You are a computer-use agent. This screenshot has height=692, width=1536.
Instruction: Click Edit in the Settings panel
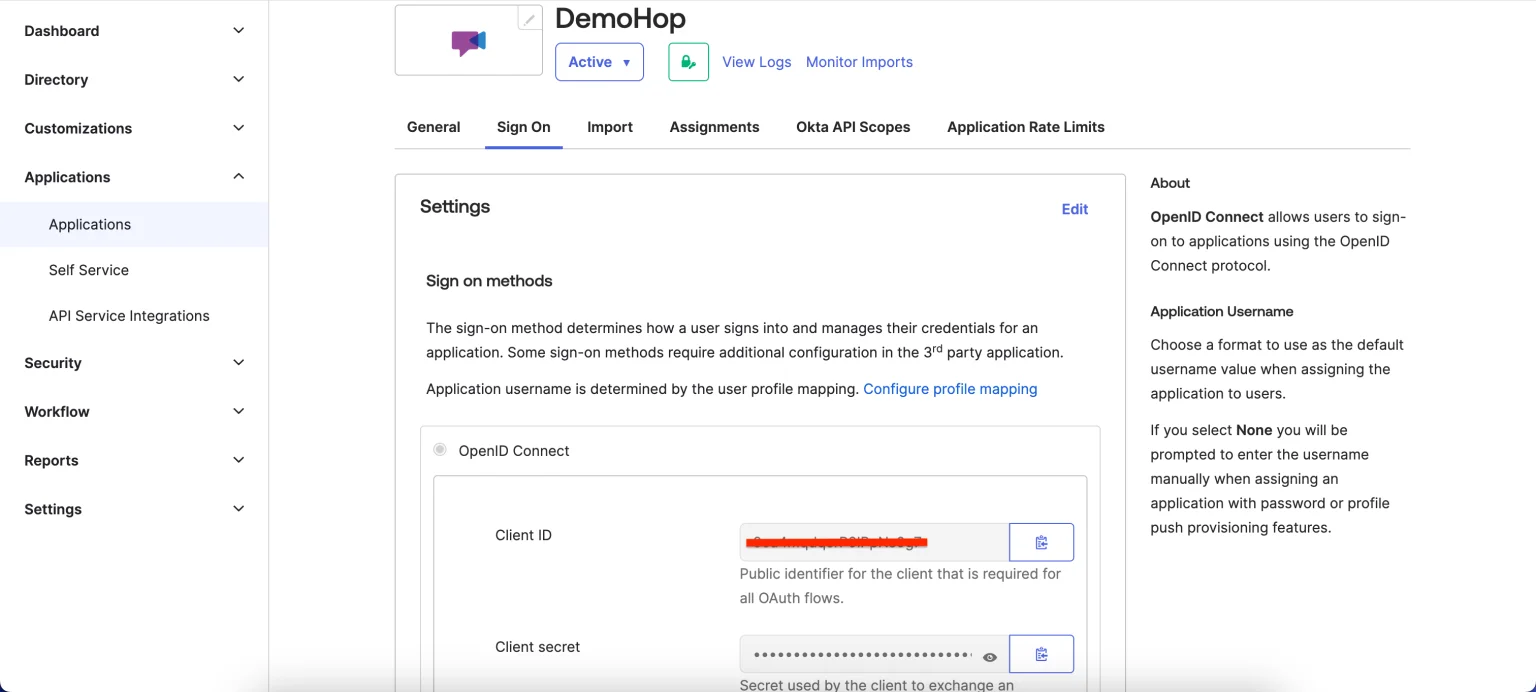(x=1075, y=209)
